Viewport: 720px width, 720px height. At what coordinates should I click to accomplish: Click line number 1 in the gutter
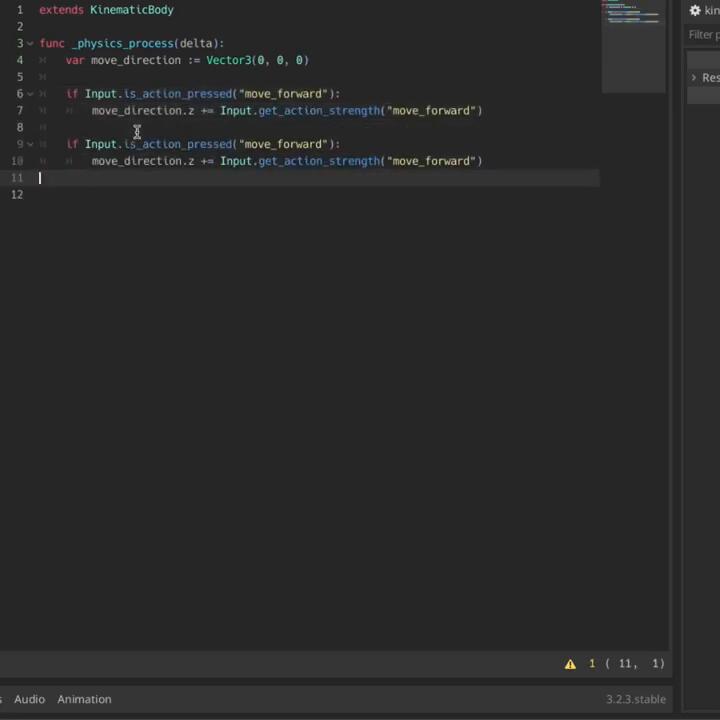pos(19,10)
